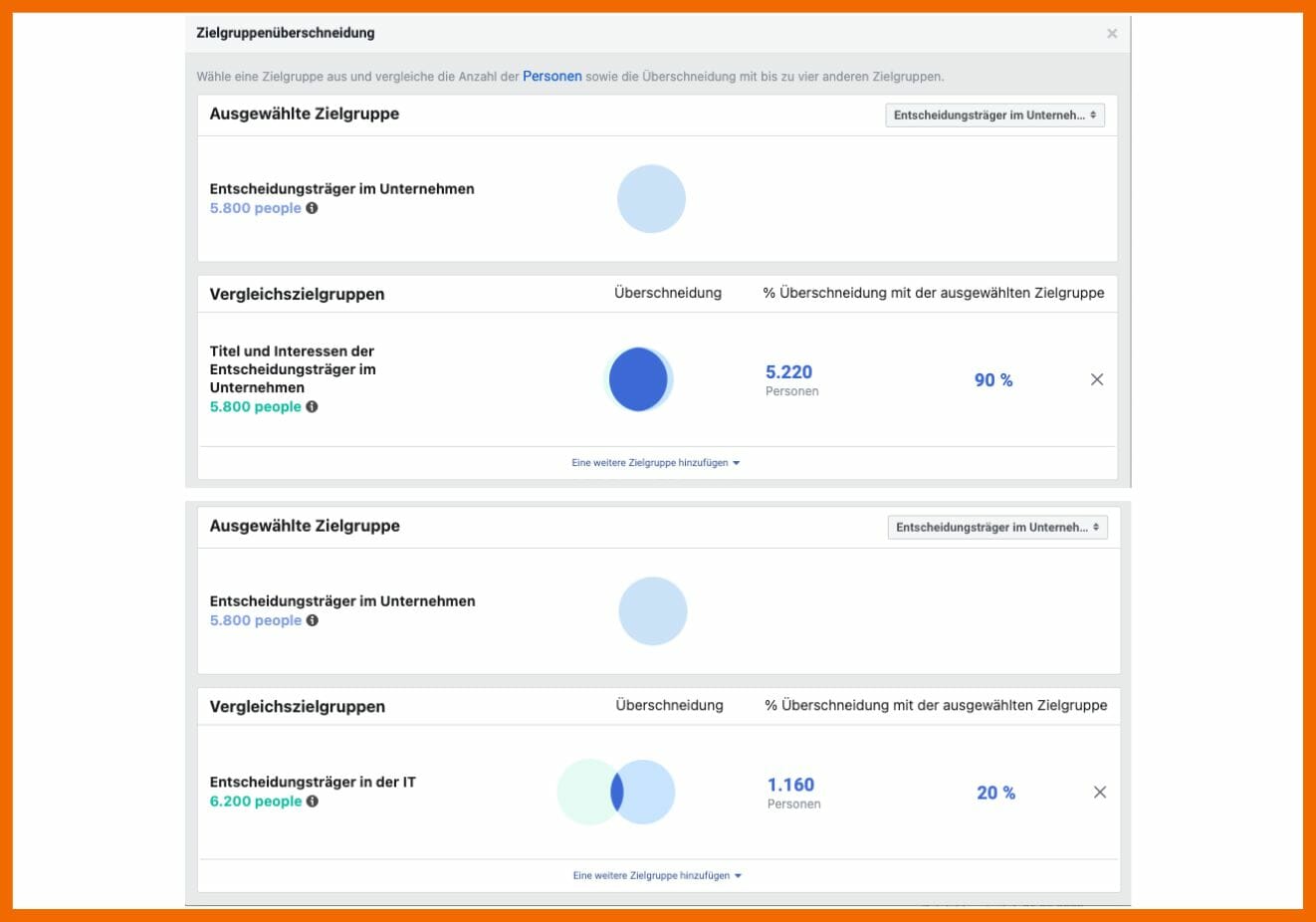The width and height of the screenshot is (1316, 922).
Task: Expand Eine weitere Zielgruppe hinzufügen in second panel
Action: tap(657, 875)
